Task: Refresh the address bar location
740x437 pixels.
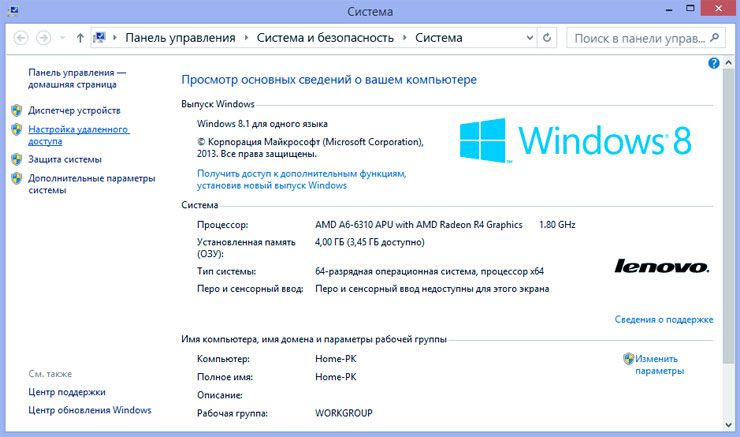Action: [547, 38]
